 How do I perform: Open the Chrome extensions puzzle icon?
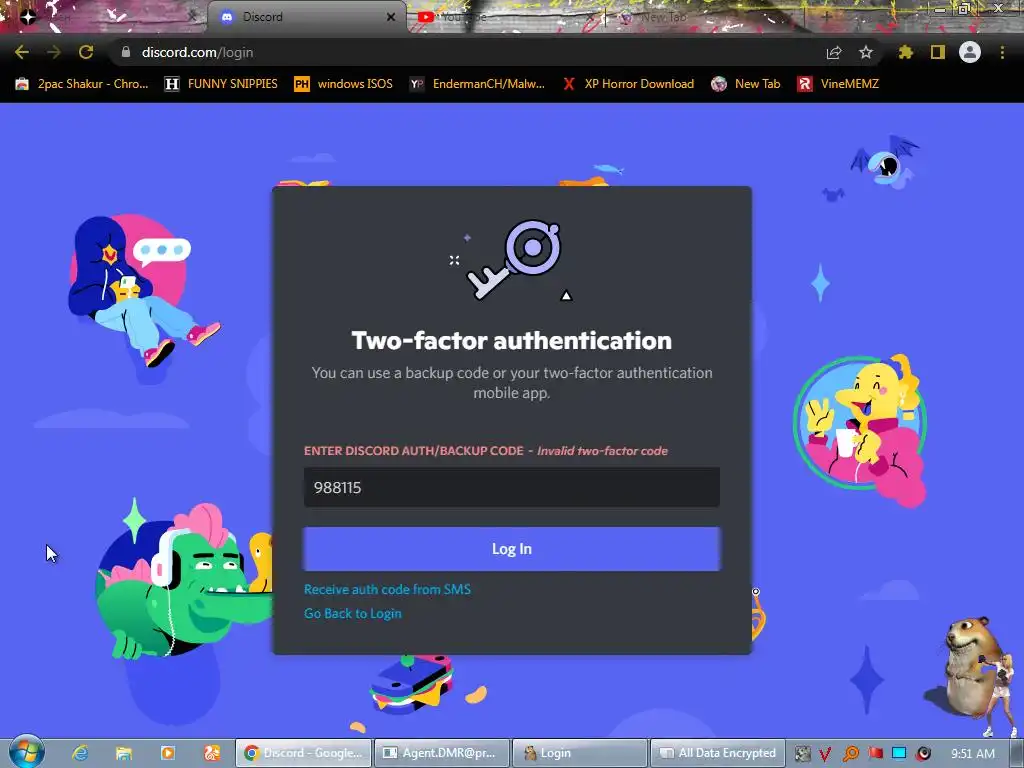[906, 52]
